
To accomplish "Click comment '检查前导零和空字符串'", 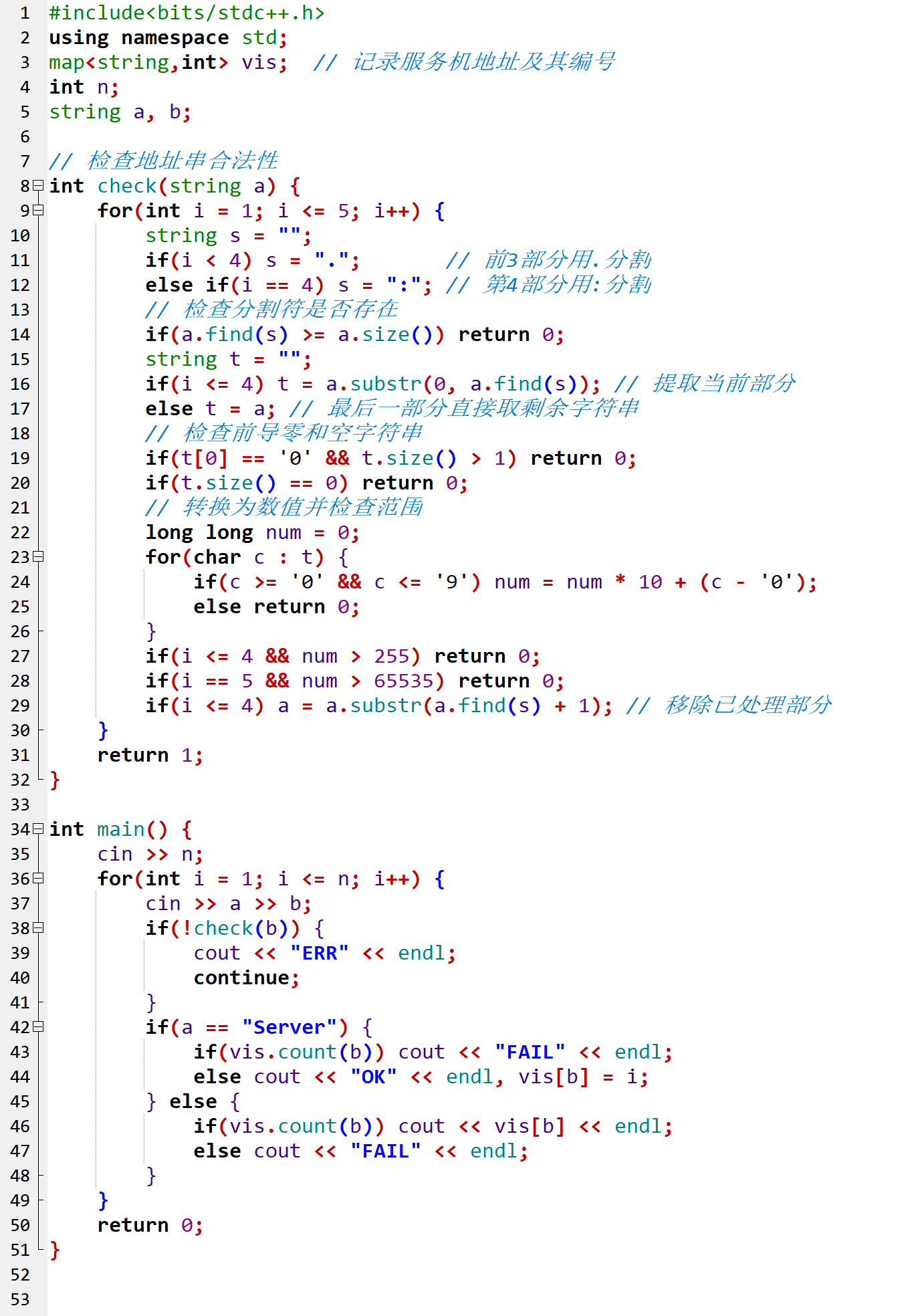I will coord(303,433).
